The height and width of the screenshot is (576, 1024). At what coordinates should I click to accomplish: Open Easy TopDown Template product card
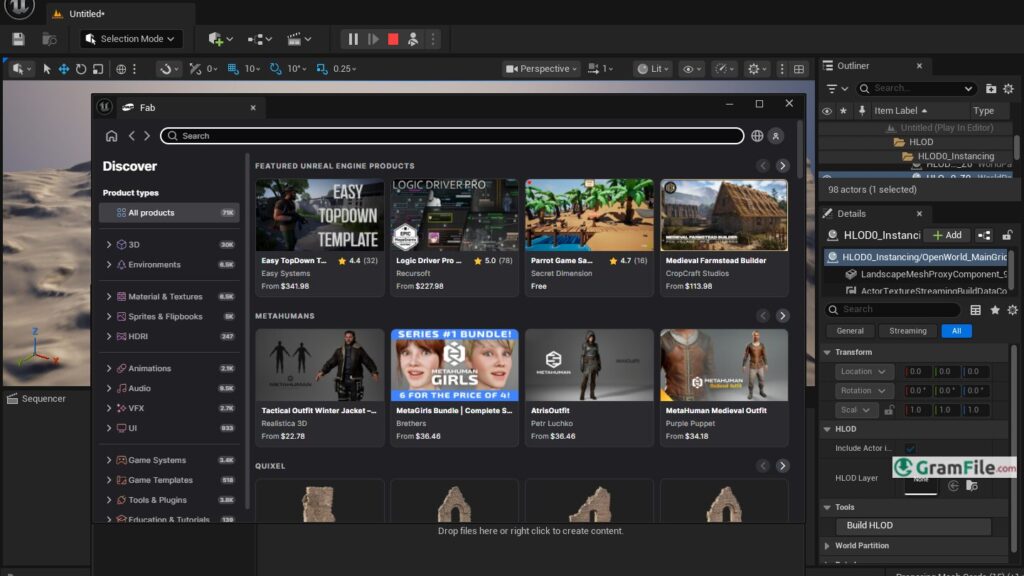(x=320, y=238)
